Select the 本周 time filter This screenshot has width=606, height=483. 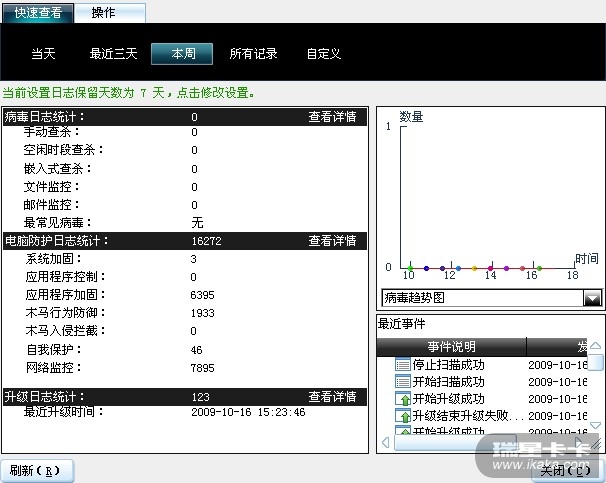pyautogui.click(x=182, y=54)
